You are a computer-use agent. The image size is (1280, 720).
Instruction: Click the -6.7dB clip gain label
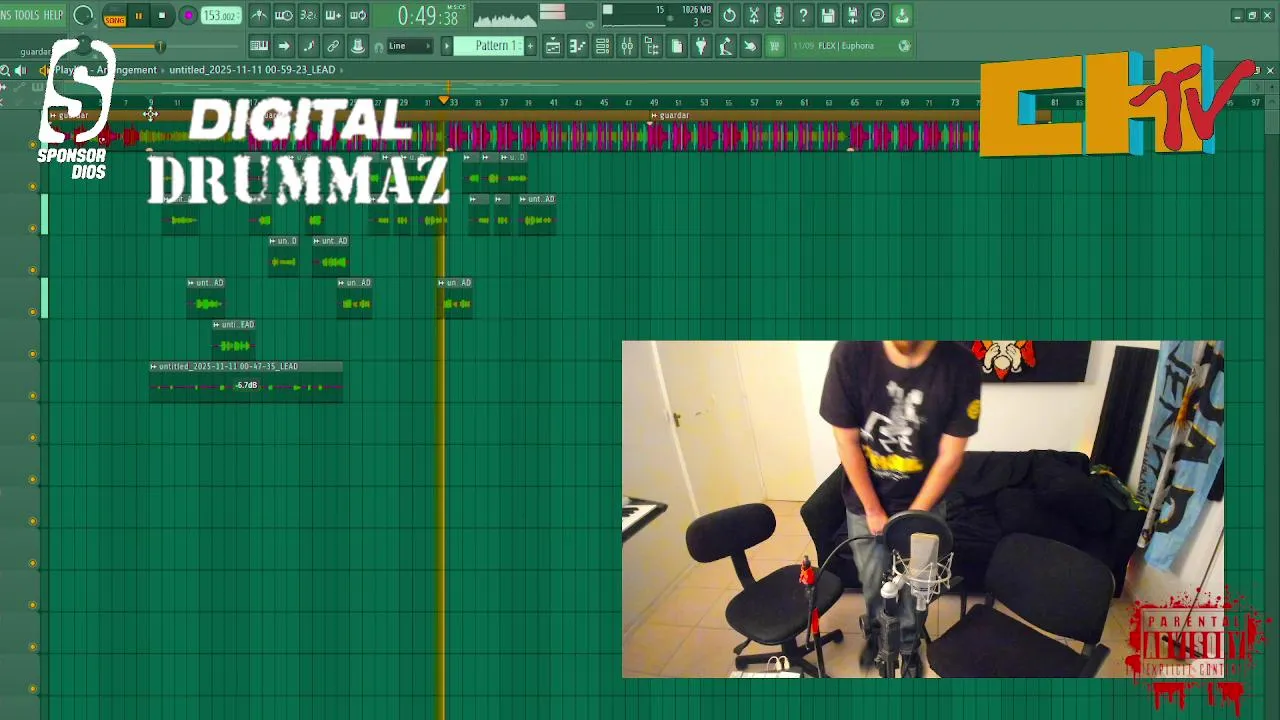click(246, 385)
